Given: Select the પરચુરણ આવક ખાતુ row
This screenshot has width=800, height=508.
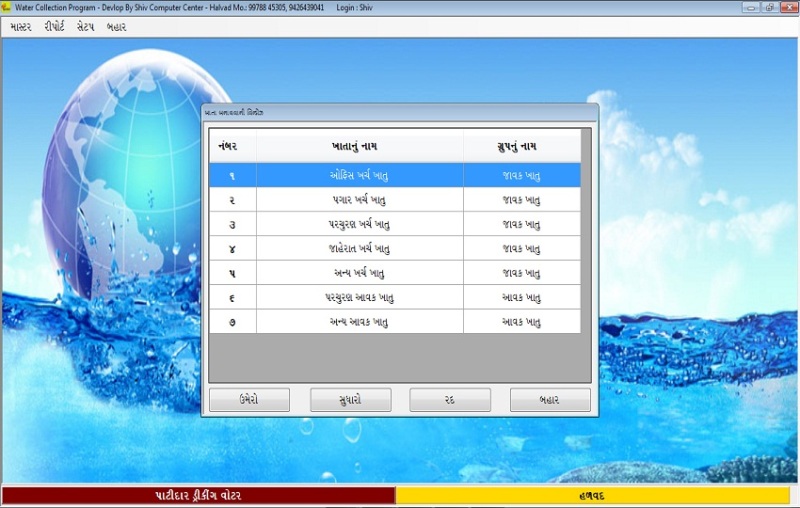Looking at the screenshot, I should 359,297.
